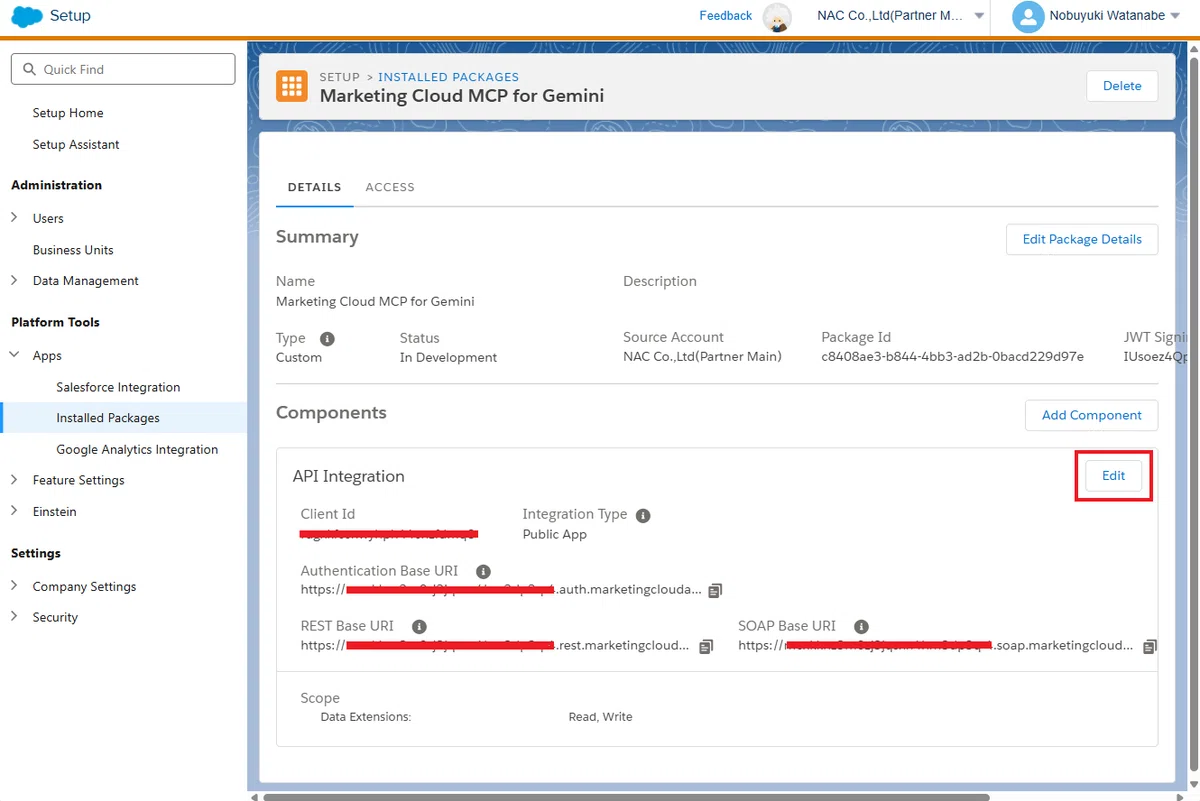This screenshot has width=1200, height=801.
Task: Click the Public App integration type text
Action: (x=555, y=534)
